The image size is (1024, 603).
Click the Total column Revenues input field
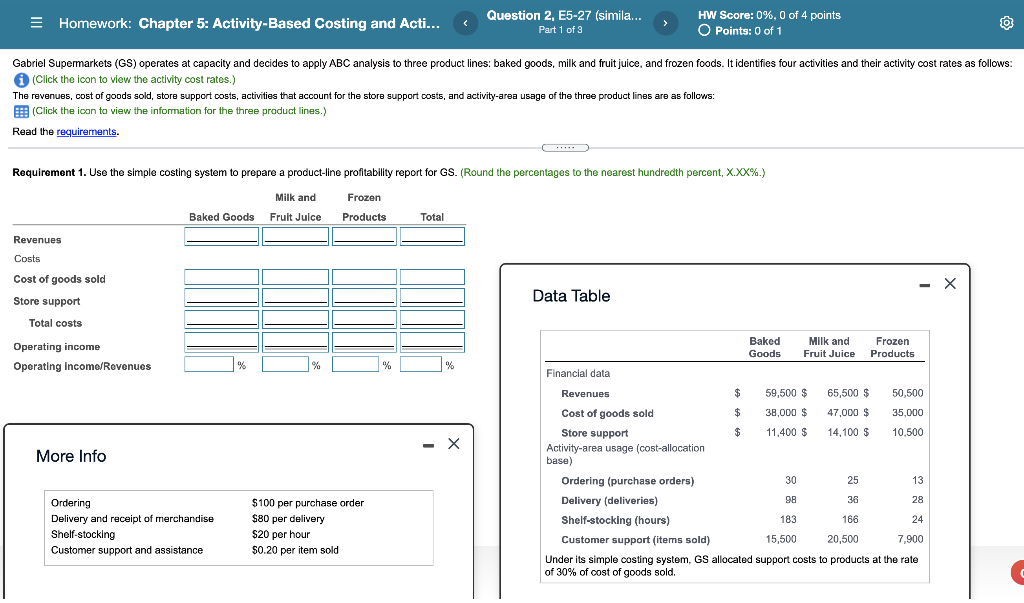pyautogui.click(x=432, y=236)
